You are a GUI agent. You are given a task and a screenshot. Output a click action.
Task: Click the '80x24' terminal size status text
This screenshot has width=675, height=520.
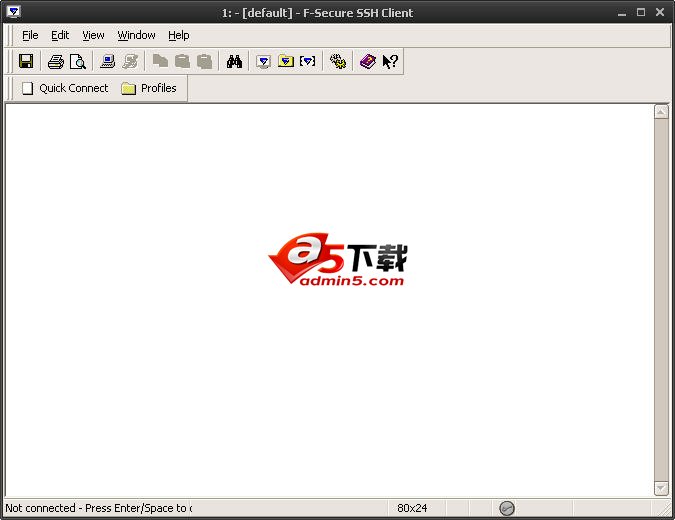coord(412,508)
